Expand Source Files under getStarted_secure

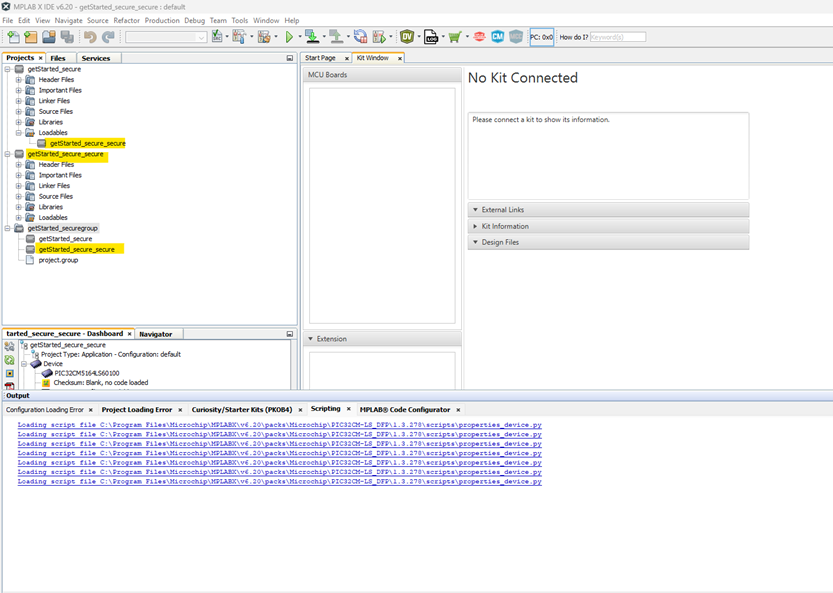coord(18,112)
